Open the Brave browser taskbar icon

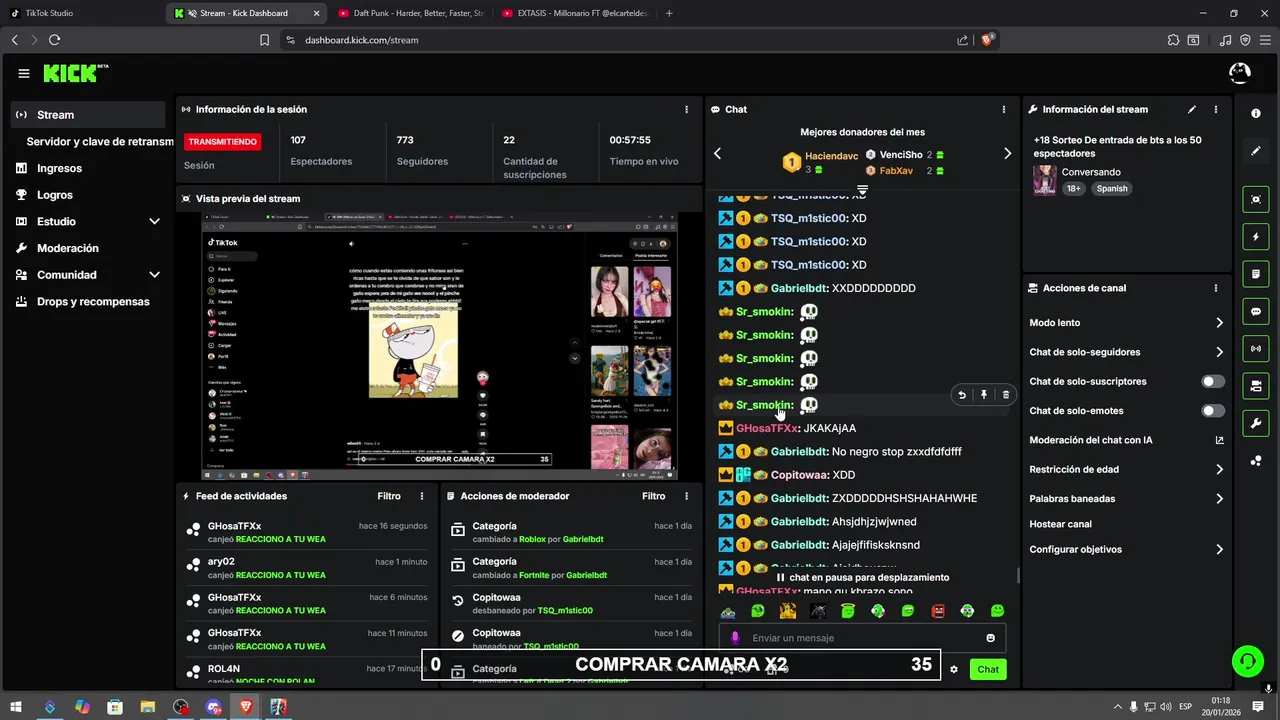(246, 707)
